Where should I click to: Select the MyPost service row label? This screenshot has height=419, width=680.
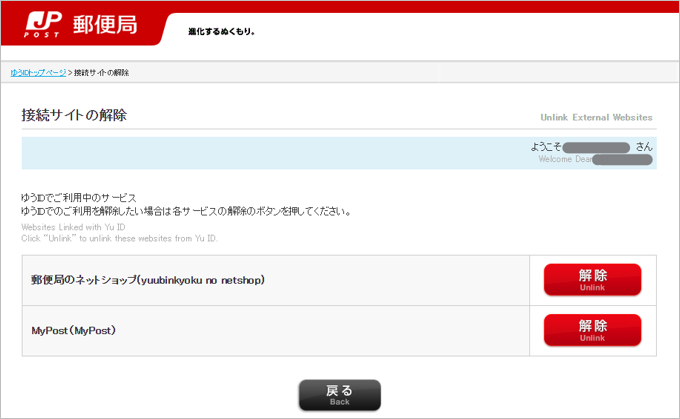point(73,330)
